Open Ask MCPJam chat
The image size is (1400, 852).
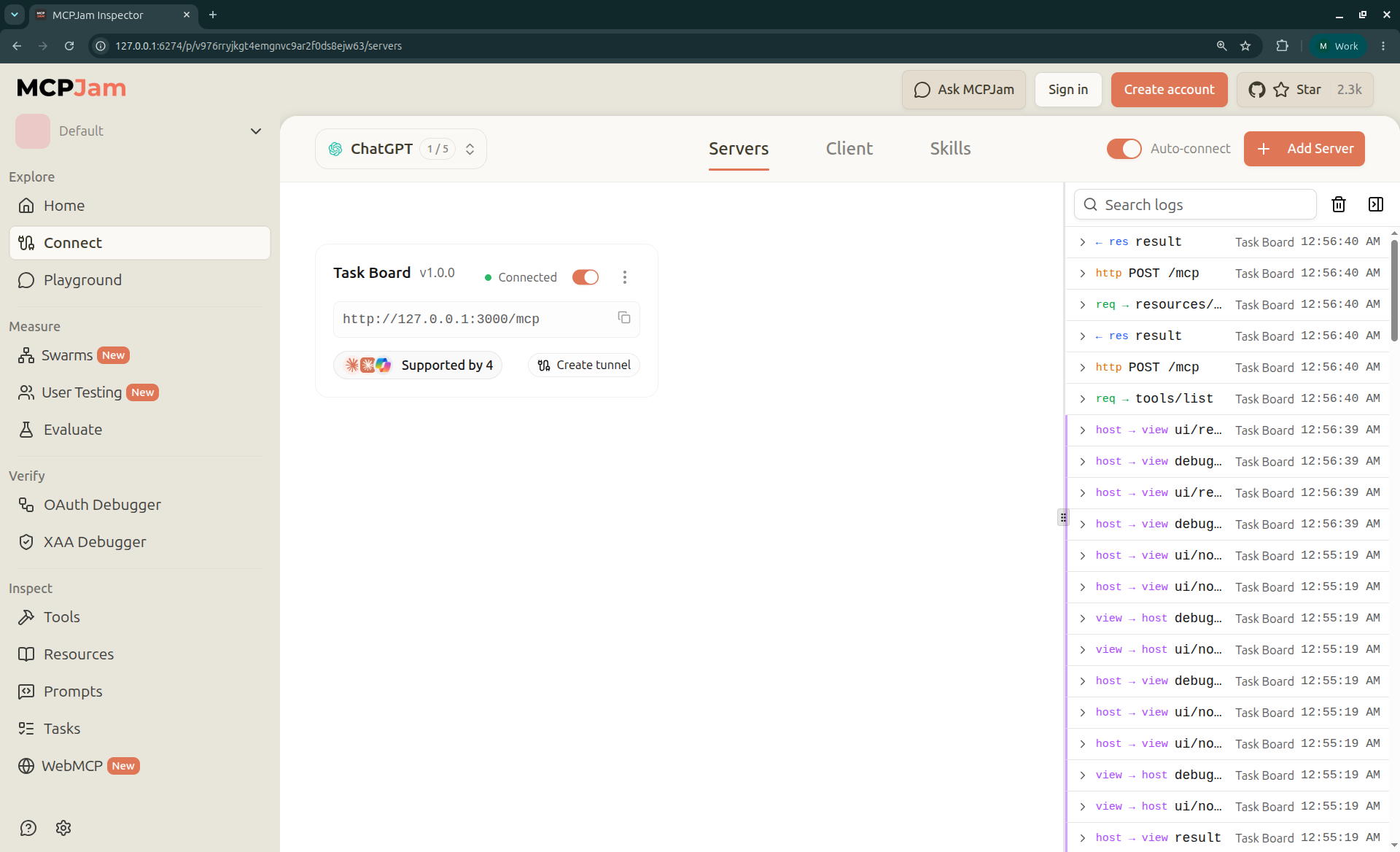964,90
